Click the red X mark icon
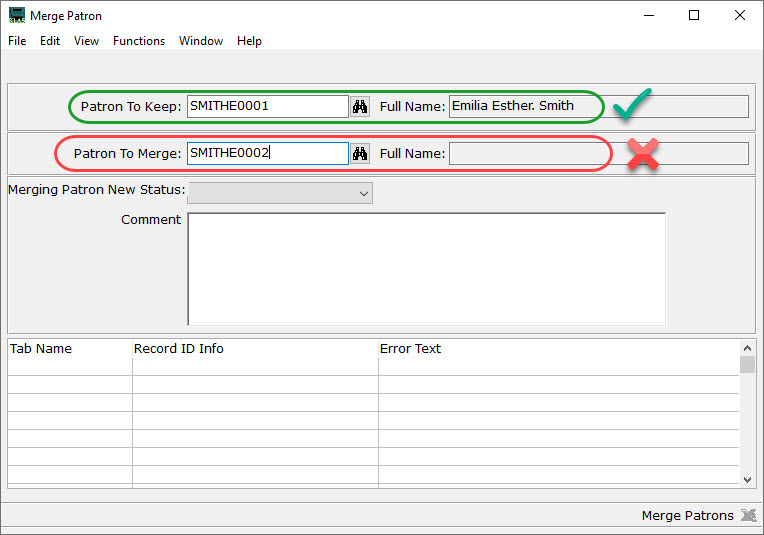Viewport: 764px width, 535px height. click(642, 153)
